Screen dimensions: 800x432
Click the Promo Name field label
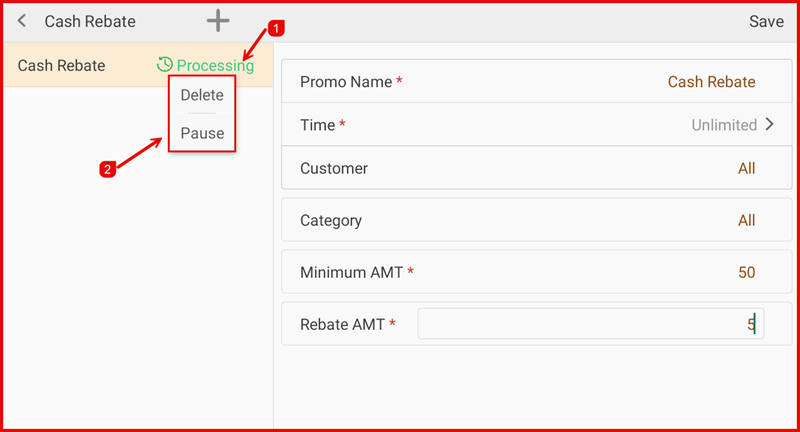[346, 82]
